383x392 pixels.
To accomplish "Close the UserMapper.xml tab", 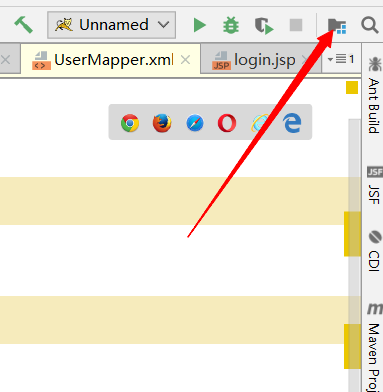I will pos(185,60).
